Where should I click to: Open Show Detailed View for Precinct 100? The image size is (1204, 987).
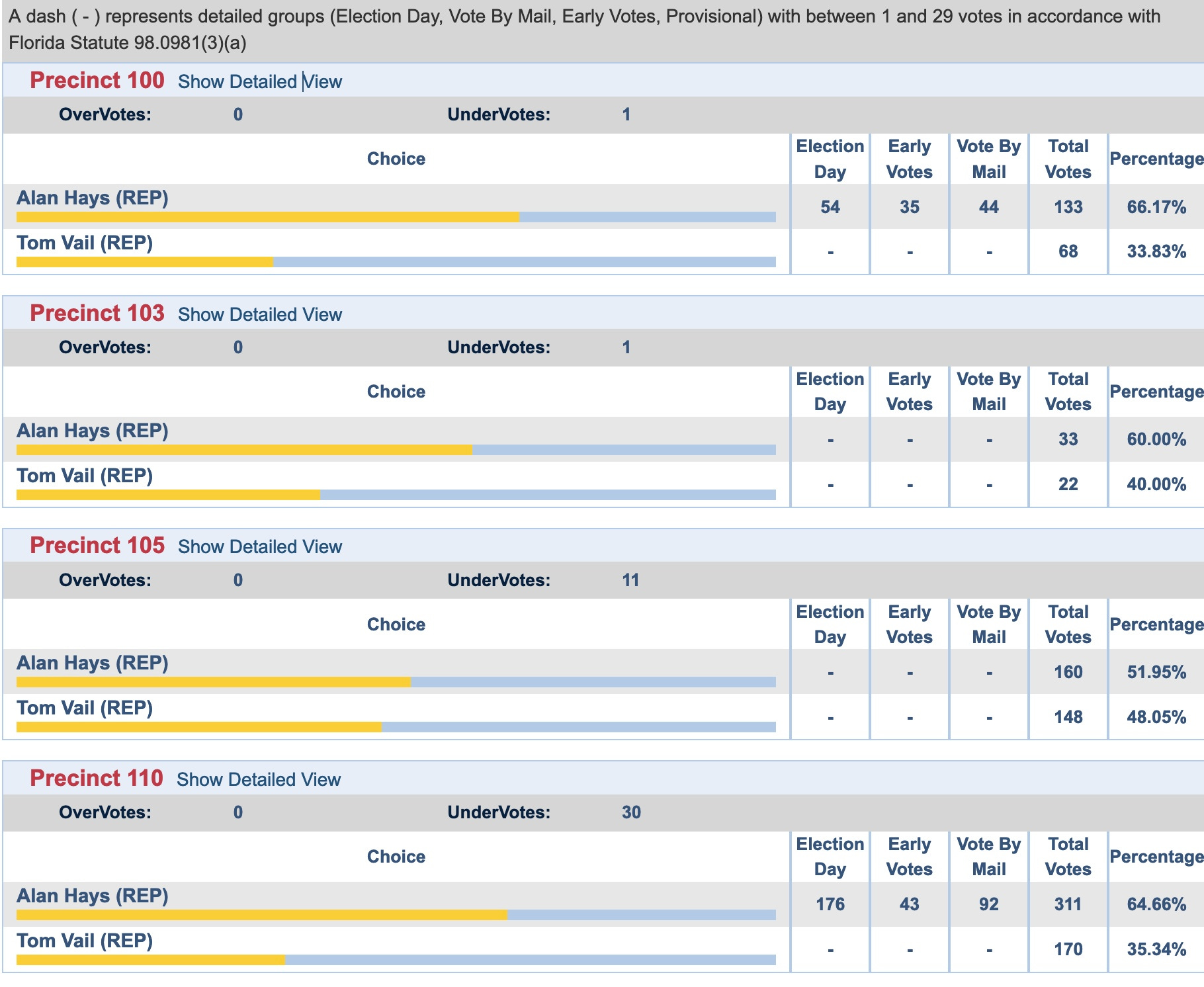point(260,81)
